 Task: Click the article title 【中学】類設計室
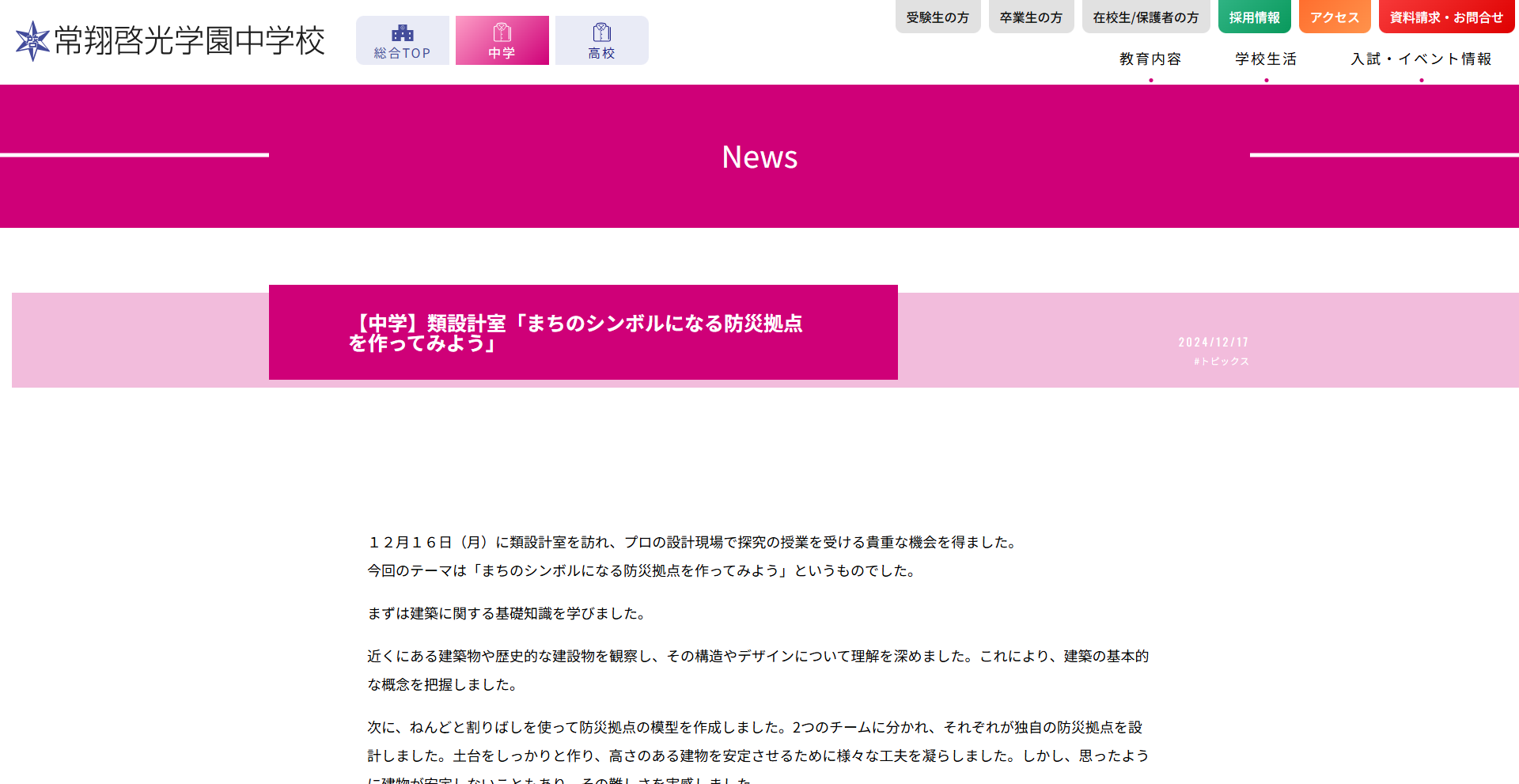pyautogui.click(x=576, y=333)
